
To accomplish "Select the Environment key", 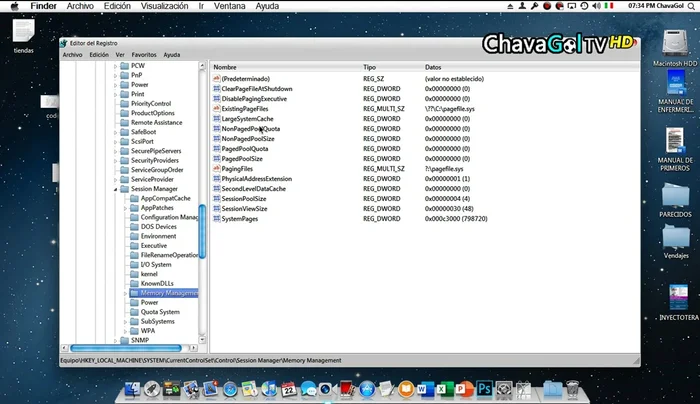I will pos(158,236).
